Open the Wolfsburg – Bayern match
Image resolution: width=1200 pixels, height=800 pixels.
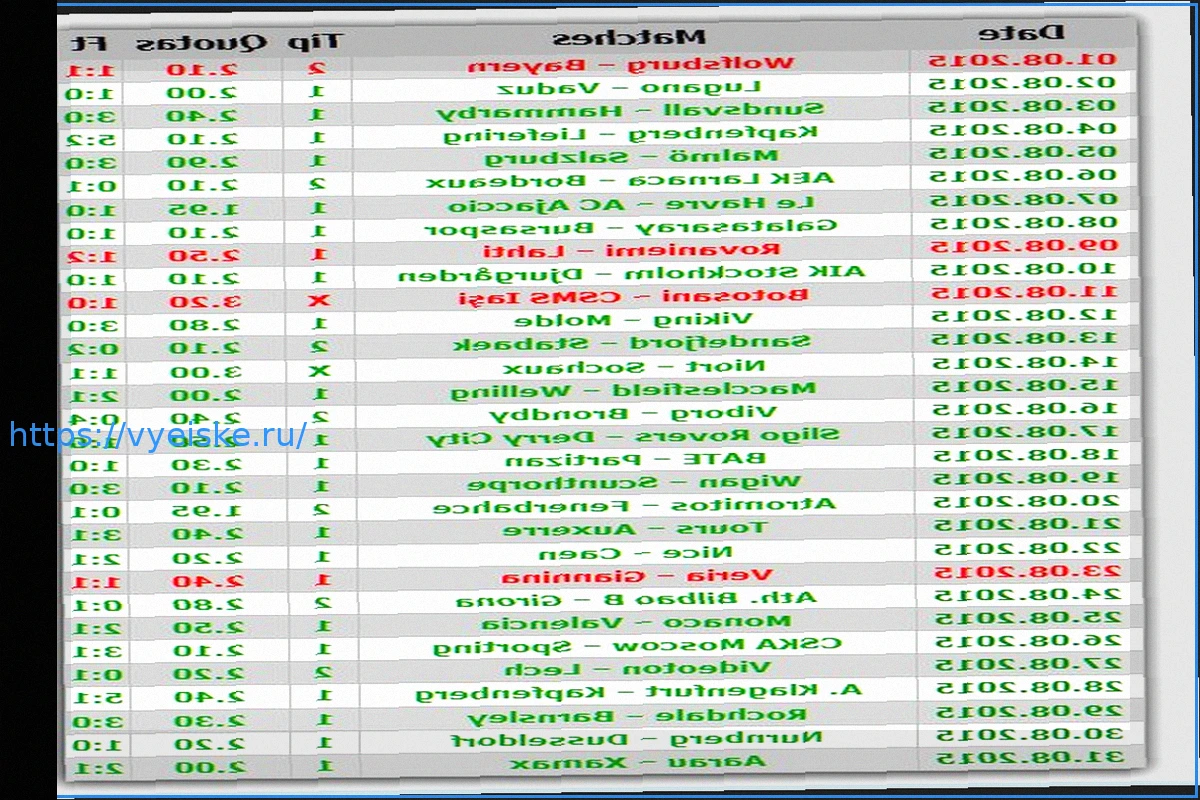(631, 64)
